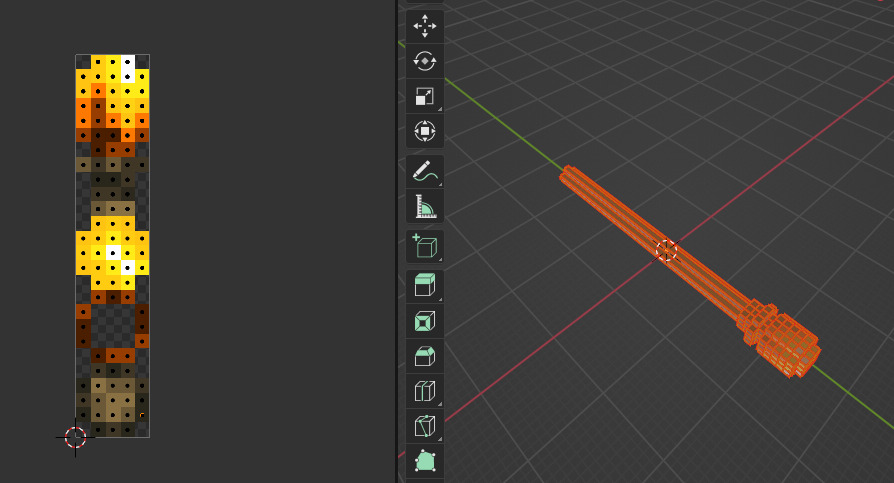Select the Rotate tool
Viewport: 894px width, 483px height.
click(x=425, y=61)
